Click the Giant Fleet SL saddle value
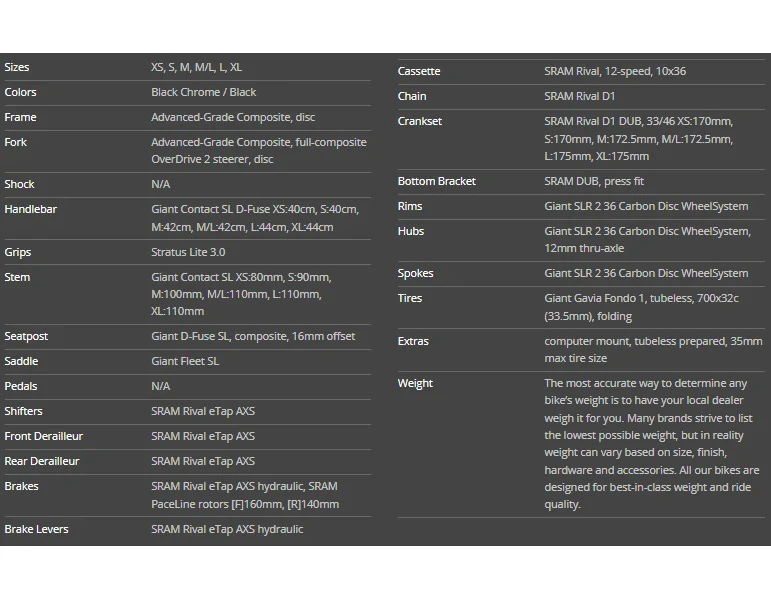 click(x=185, y=361)
